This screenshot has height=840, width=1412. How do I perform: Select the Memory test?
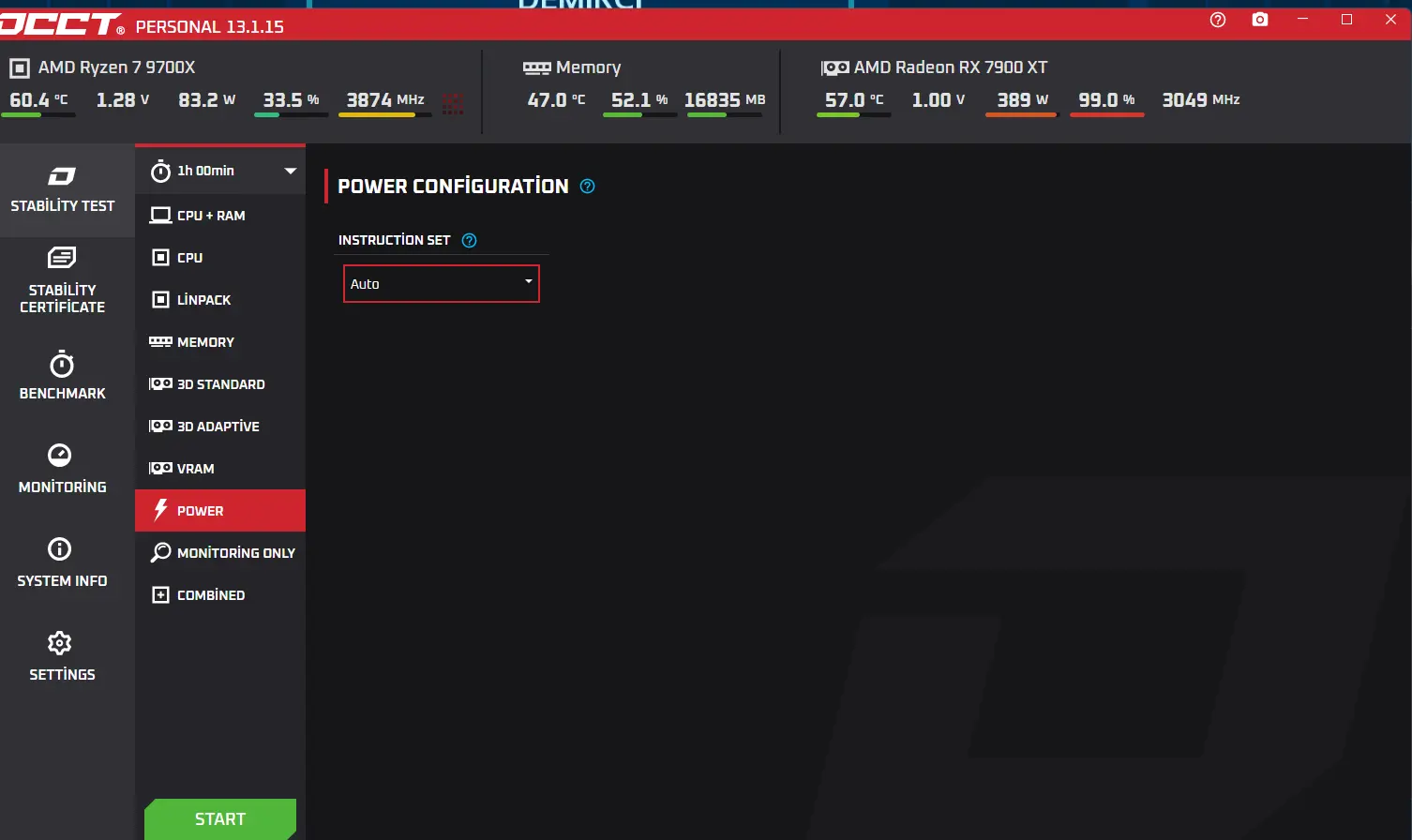(x=220, y=342)
